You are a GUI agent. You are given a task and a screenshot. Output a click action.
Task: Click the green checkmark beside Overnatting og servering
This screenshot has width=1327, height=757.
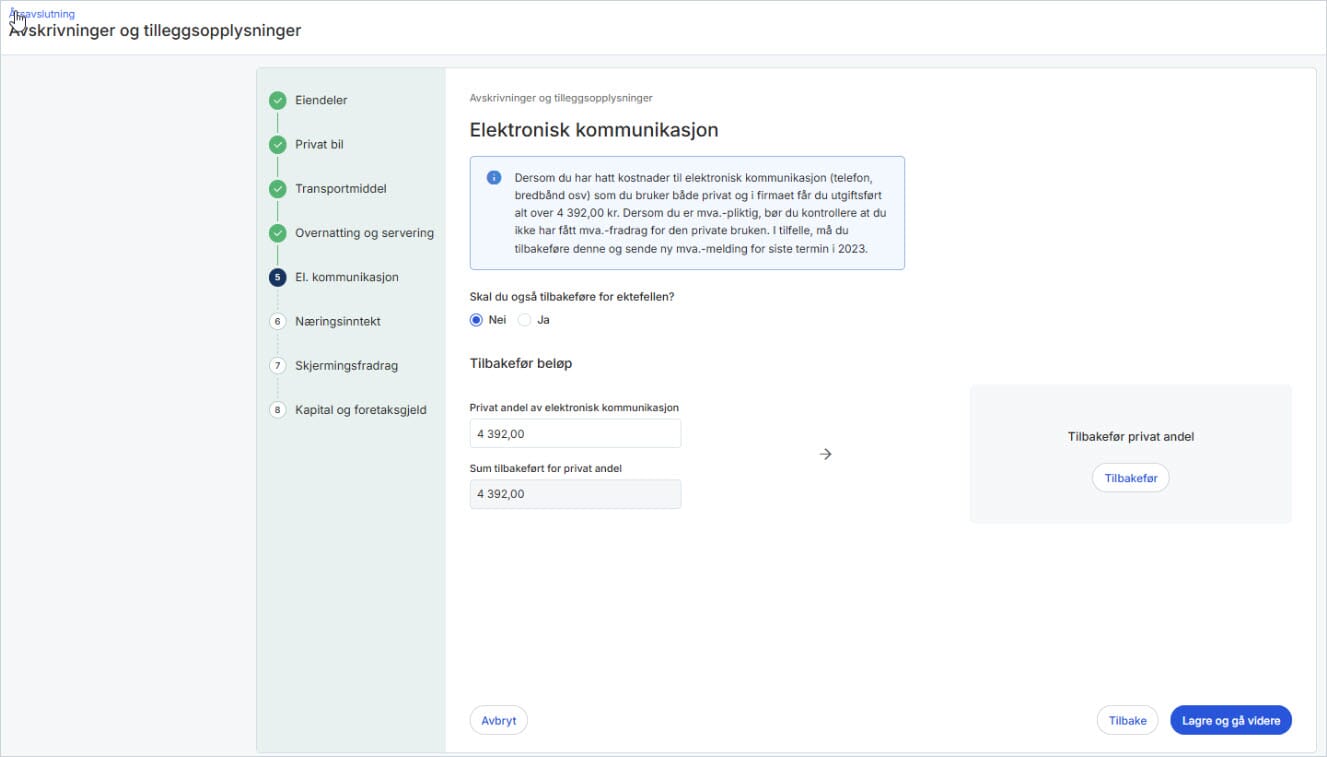click(x=278, y=233)
